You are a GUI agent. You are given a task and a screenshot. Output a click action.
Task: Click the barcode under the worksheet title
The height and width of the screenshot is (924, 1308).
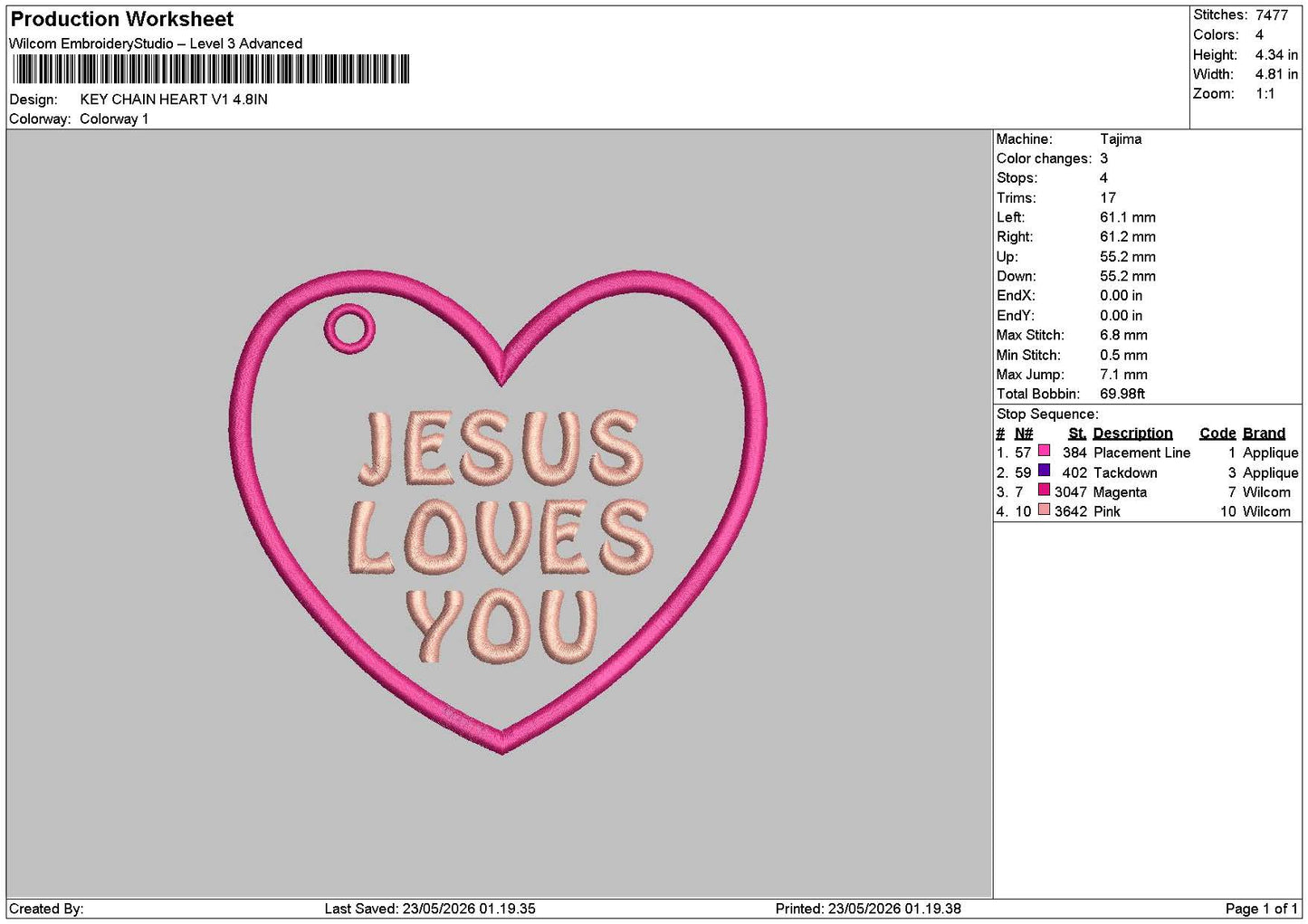pyautogui.click(x=211, y=70)
